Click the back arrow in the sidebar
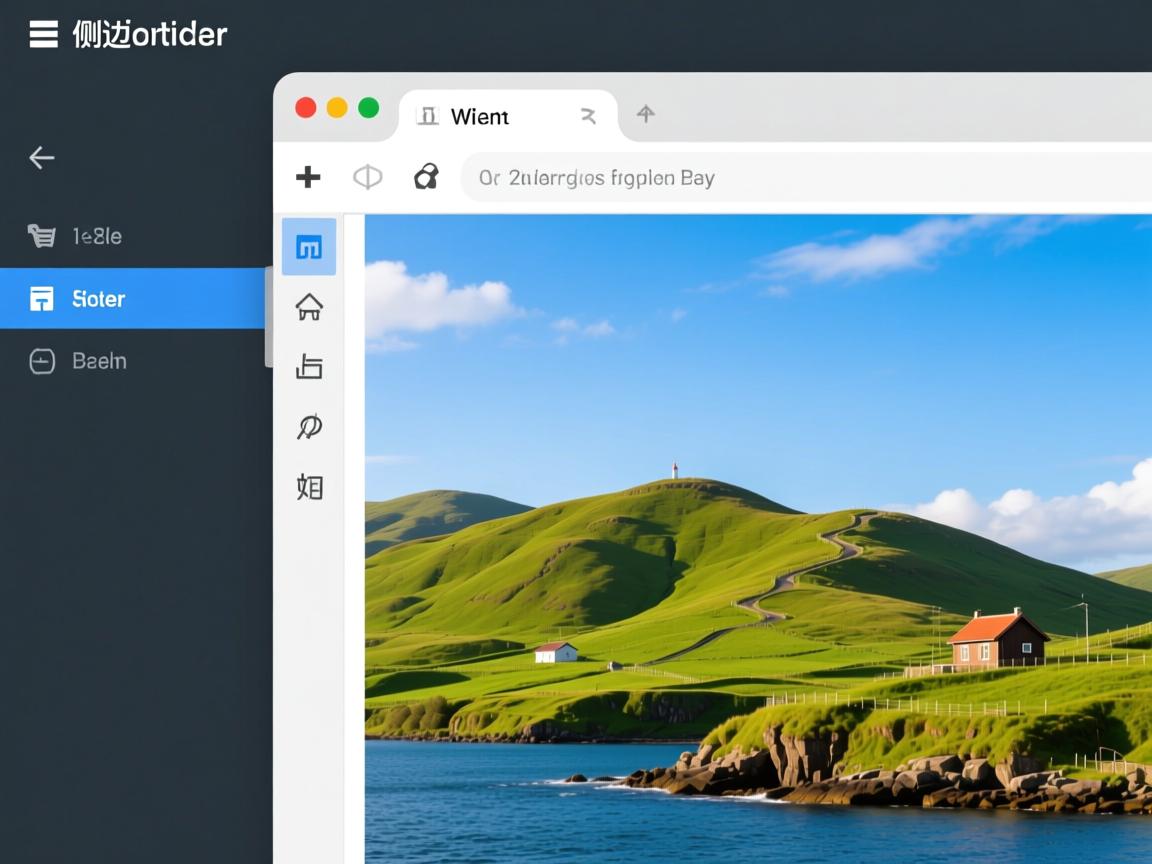The width and height of the screenshot is (1152, 864). [42, 157]
